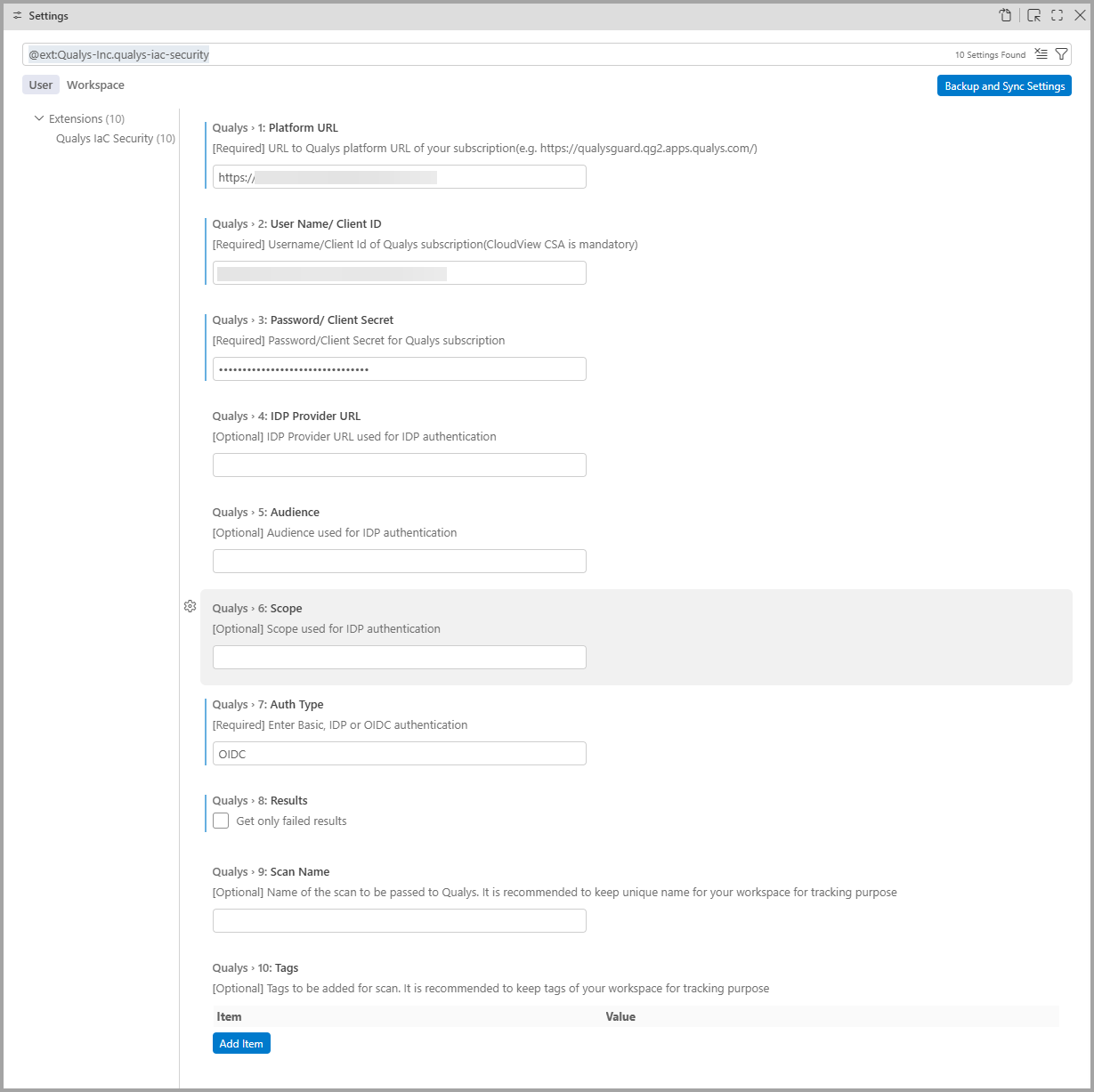Select Qualys IaC Security (10) in tree
The height and width of the screenshot is (1092, 1094).
(116, 138)
